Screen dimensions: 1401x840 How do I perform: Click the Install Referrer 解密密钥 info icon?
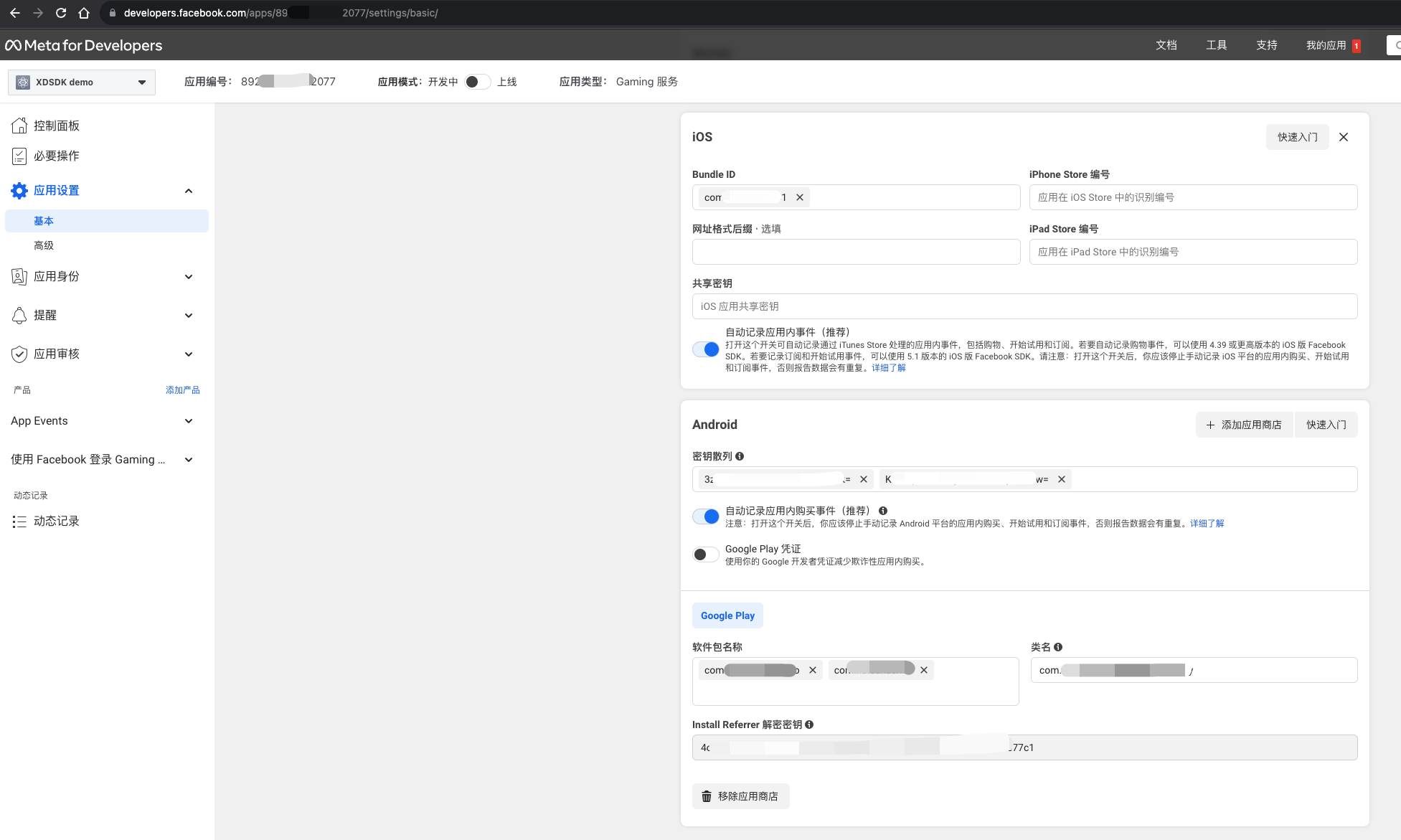pyautogui.click(x=809, y=725)
